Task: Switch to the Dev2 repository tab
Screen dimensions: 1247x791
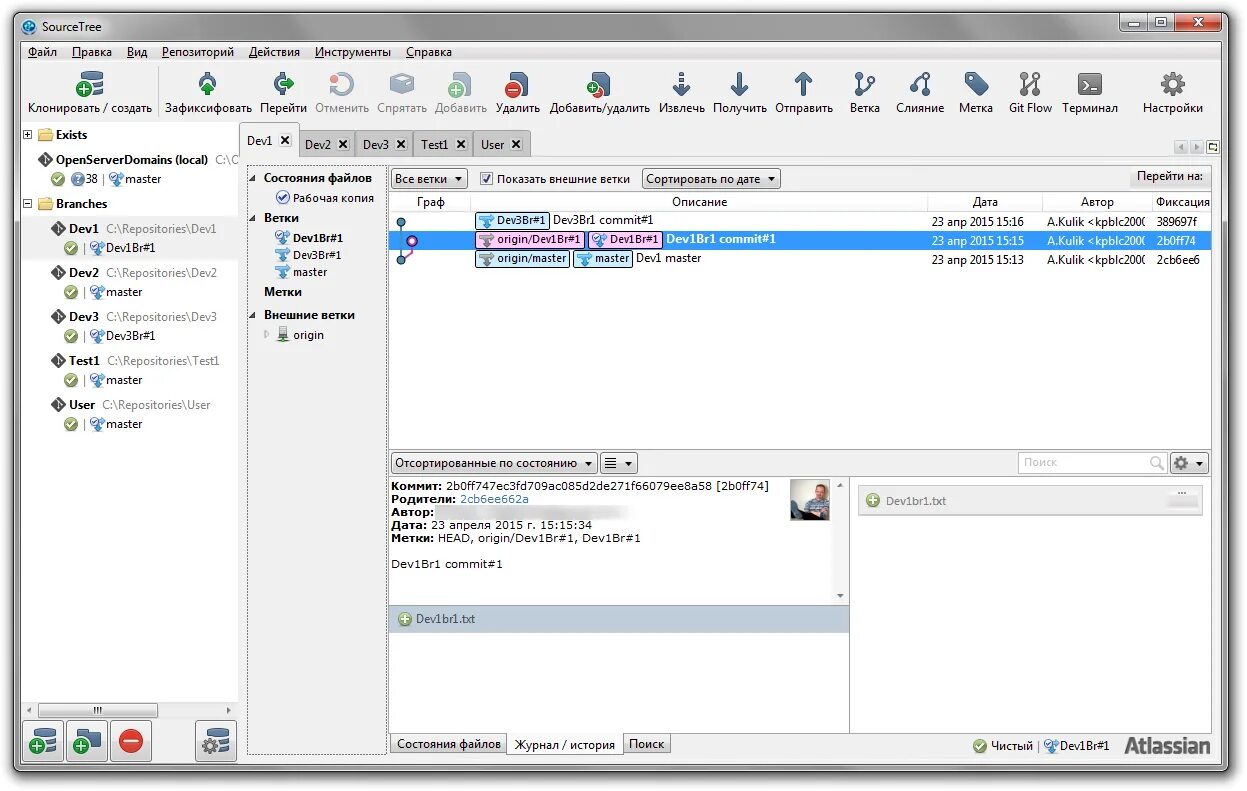Action: point(318,143)
